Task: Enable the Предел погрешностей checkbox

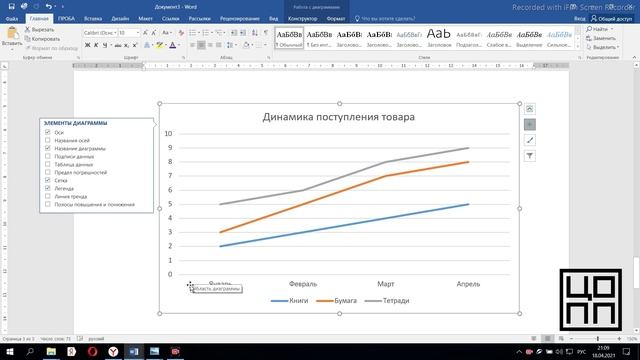Action: (48, 172)
